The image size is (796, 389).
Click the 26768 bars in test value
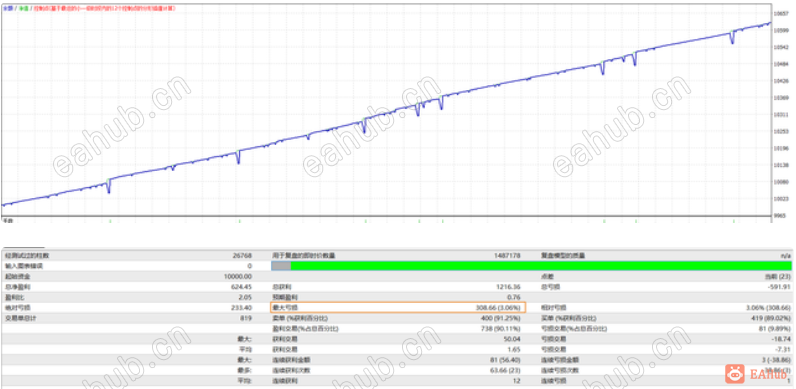244,255
